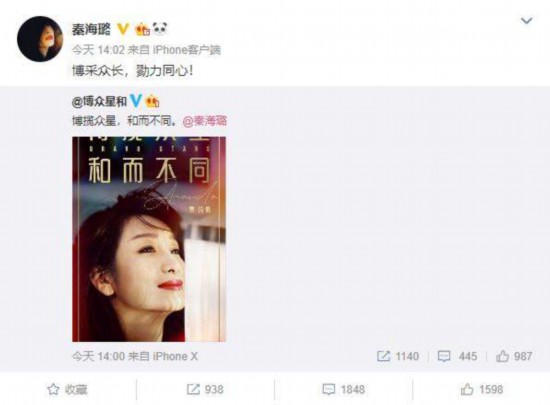Viewport: 550px width, 405px height.
Task: Repost this post with 938 shares
Action: click(205, 389)
